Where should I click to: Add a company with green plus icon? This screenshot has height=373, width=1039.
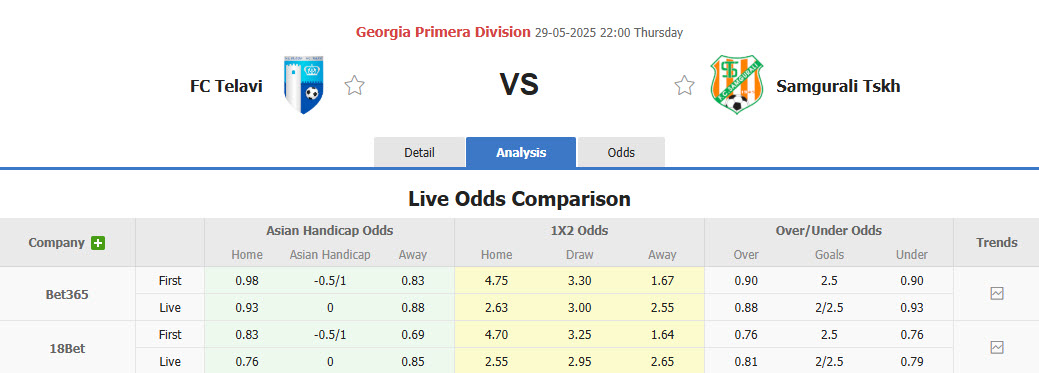tap(98, 243)
